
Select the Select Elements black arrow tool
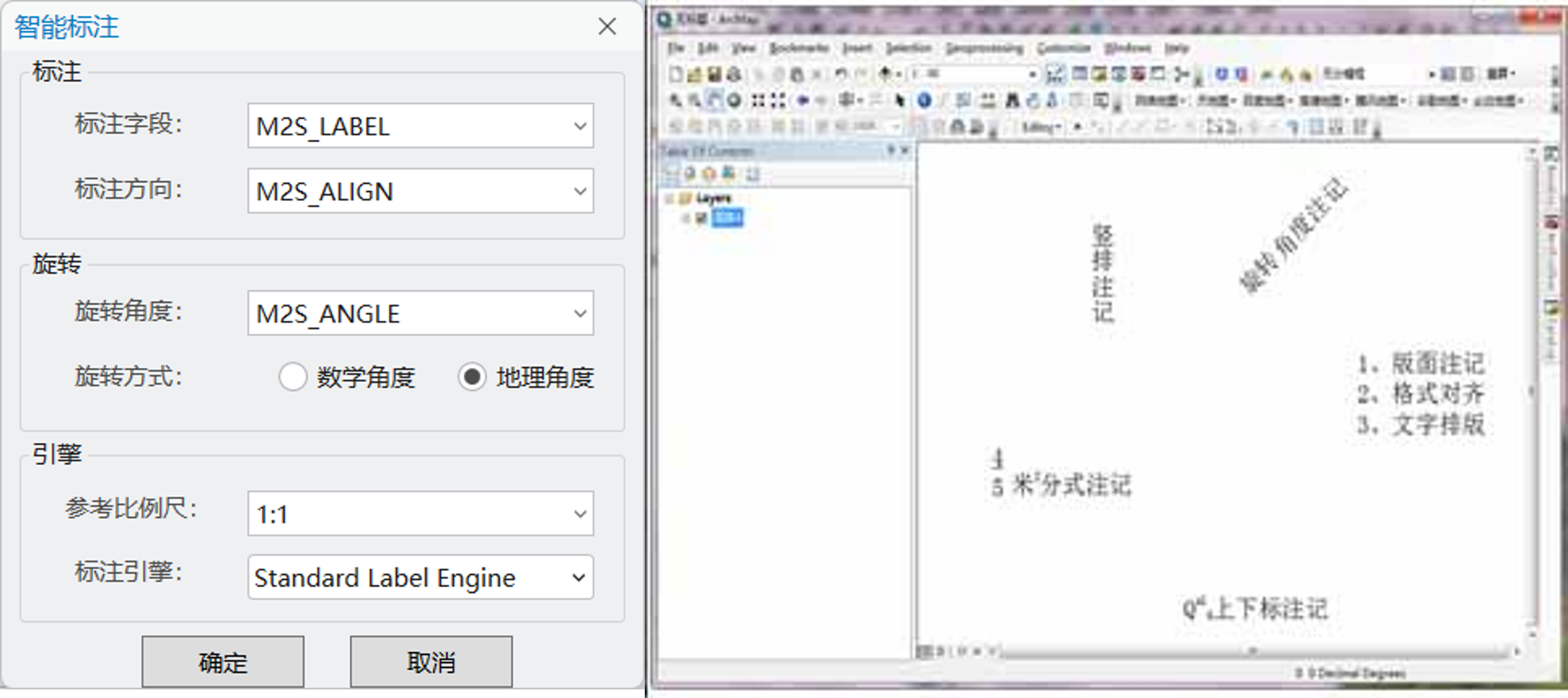[x=900, y=101]
